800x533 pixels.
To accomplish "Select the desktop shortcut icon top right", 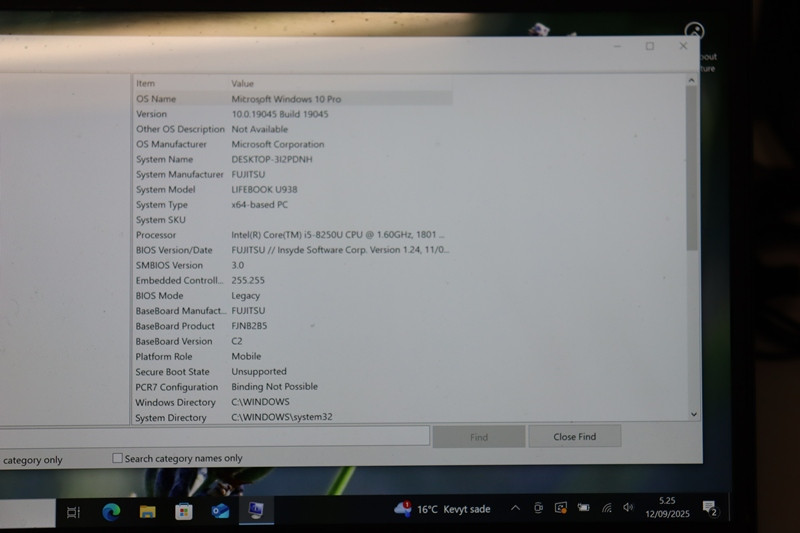I will pyautogui.click(x=694, y=31).
